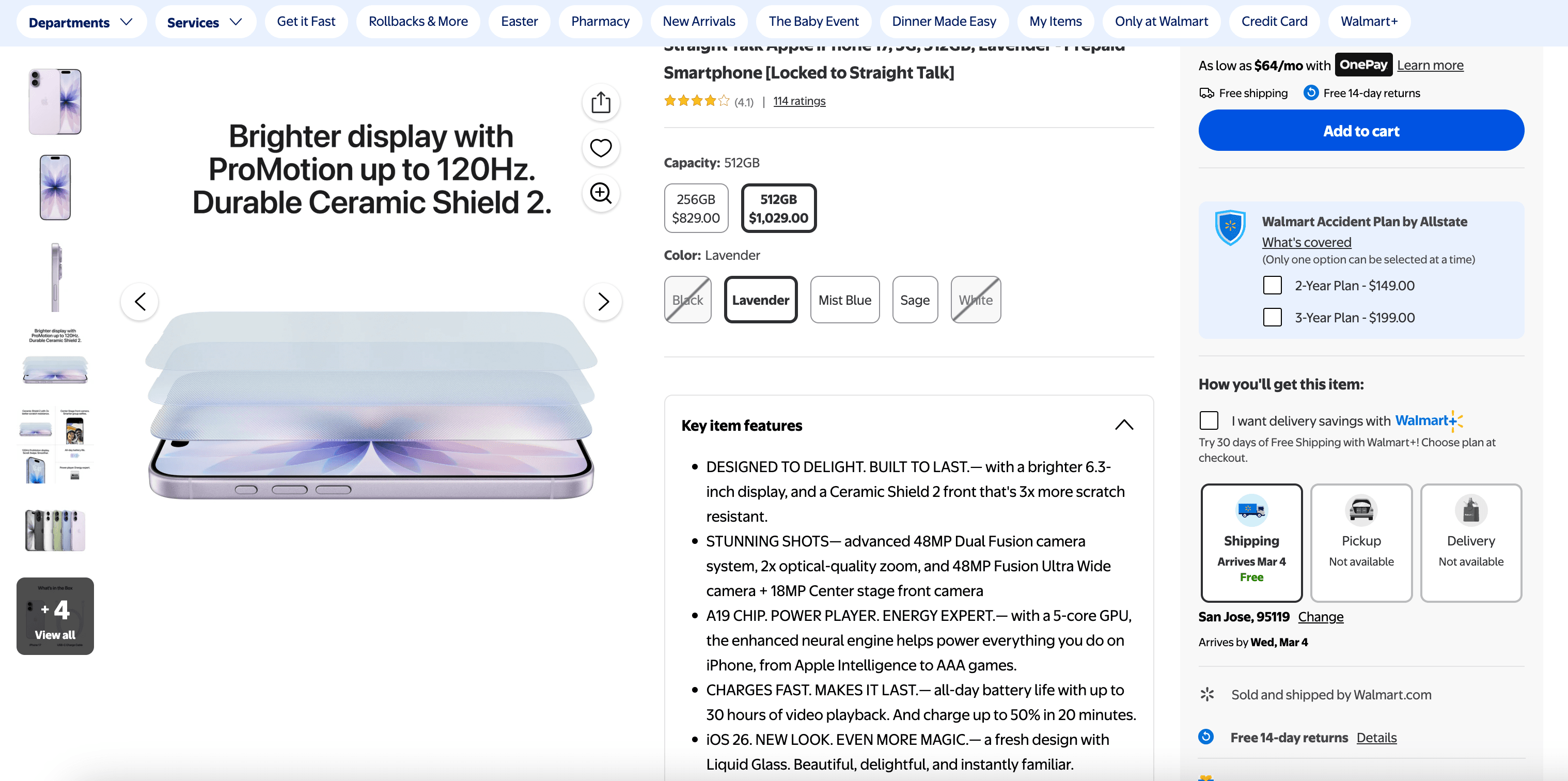
Task: Expand the Services menu
Action: coord(205,21)
